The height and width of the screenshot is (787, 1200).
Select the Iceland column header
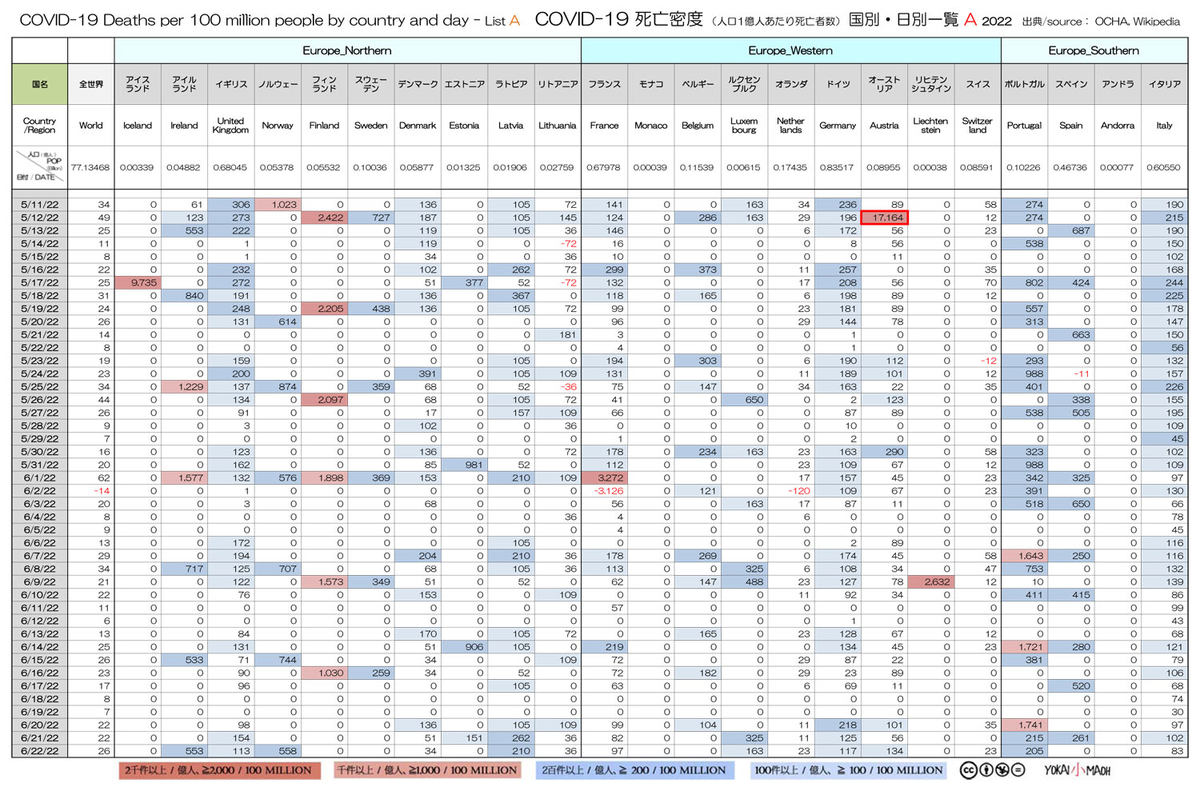coord(137,127)
